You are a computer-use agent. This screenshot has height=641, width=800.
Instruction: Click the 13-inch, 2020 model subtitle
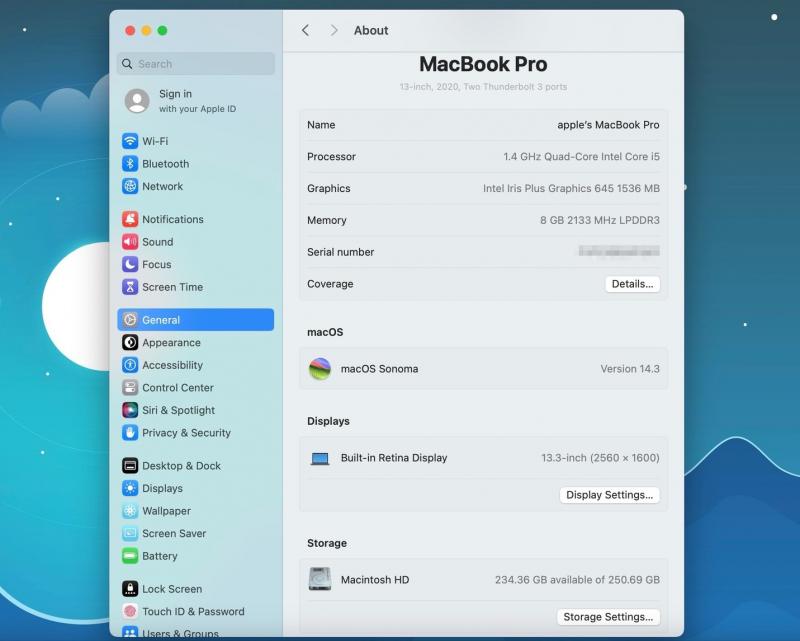pos(483,87)
